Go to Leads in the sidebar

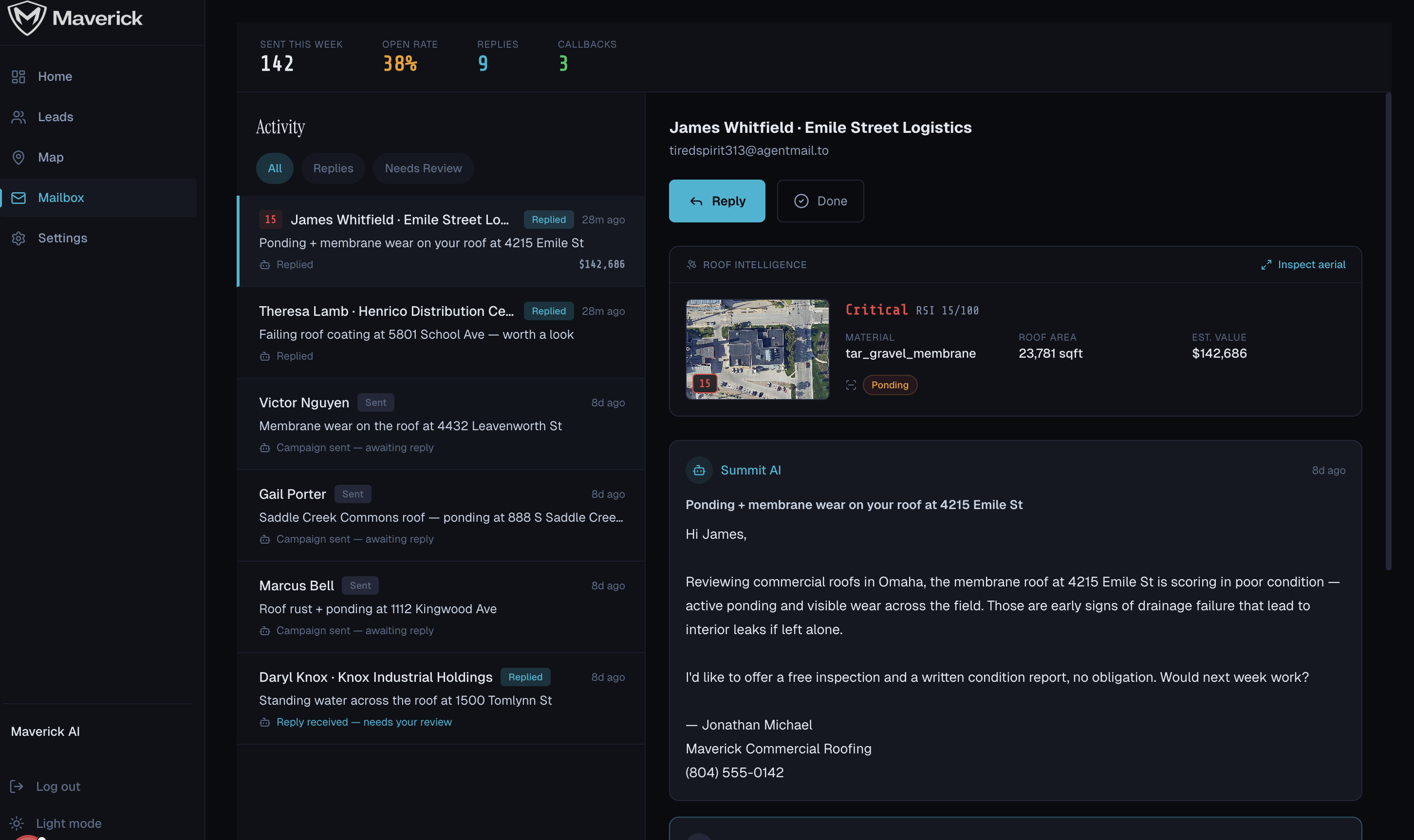pos(98,117)
